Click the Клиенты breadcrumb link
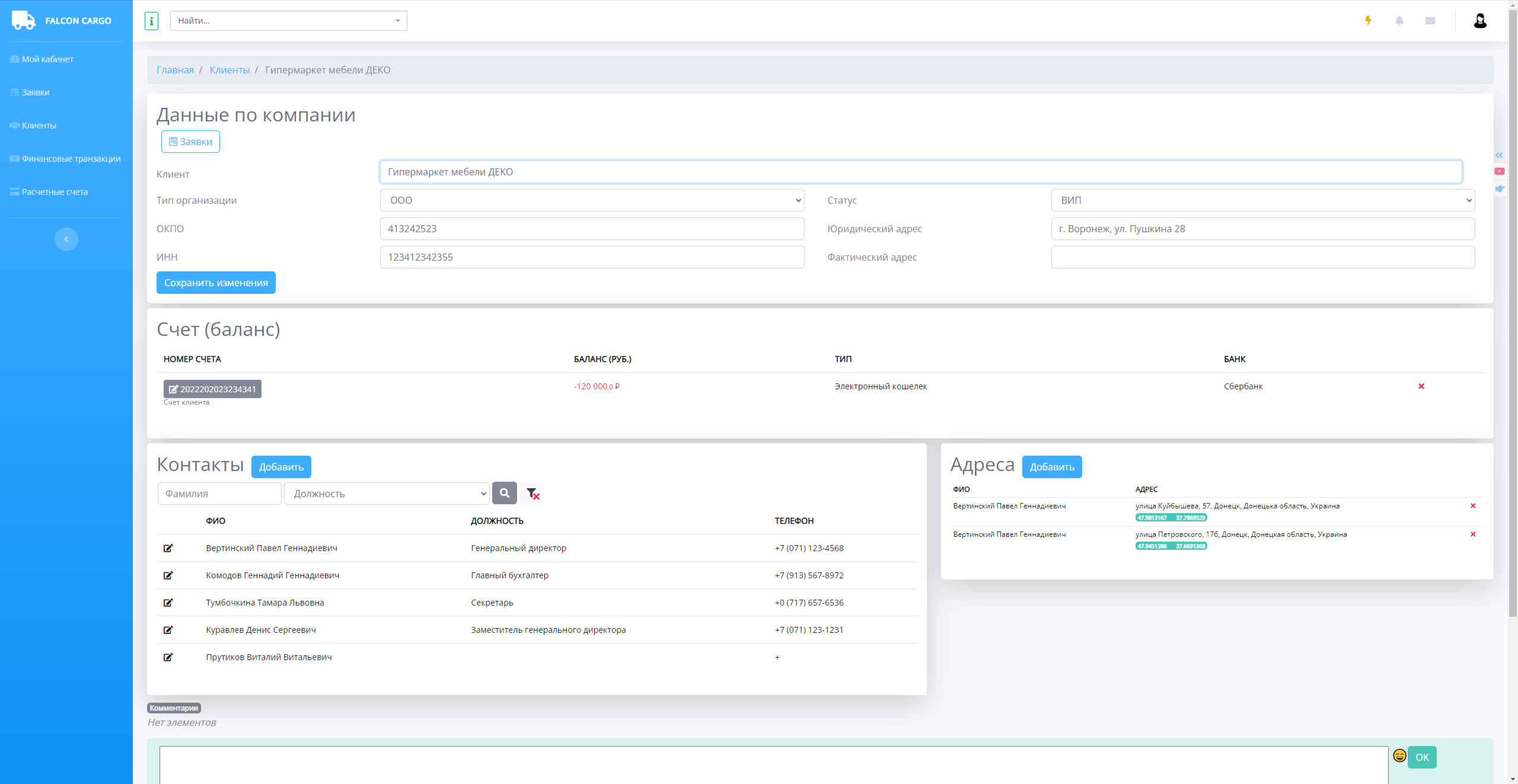 coord(229,70)
